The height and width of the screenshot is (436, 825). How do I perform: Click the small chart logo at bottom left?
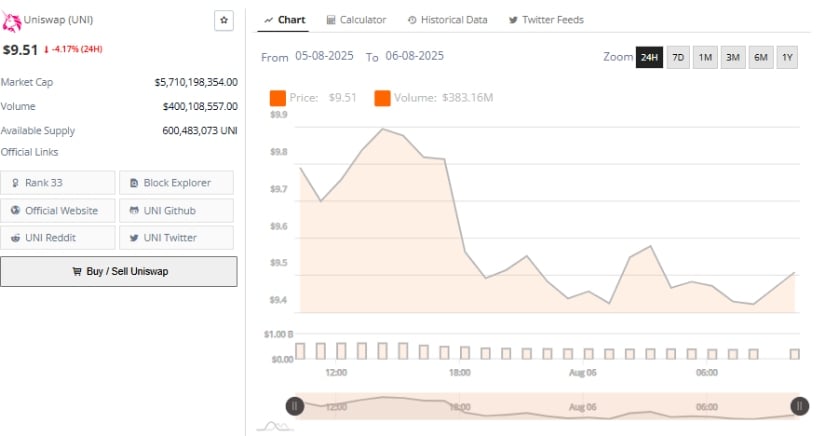pyautogui.click(x=275, y=427)
